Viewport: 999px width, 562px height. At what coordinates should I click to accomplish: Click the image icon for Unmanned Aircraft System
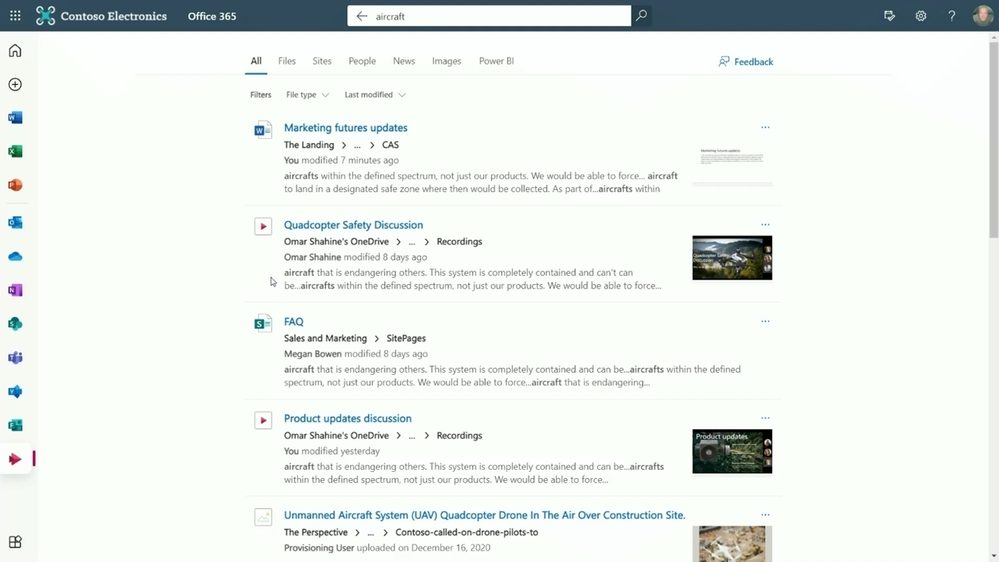(263, 517)
